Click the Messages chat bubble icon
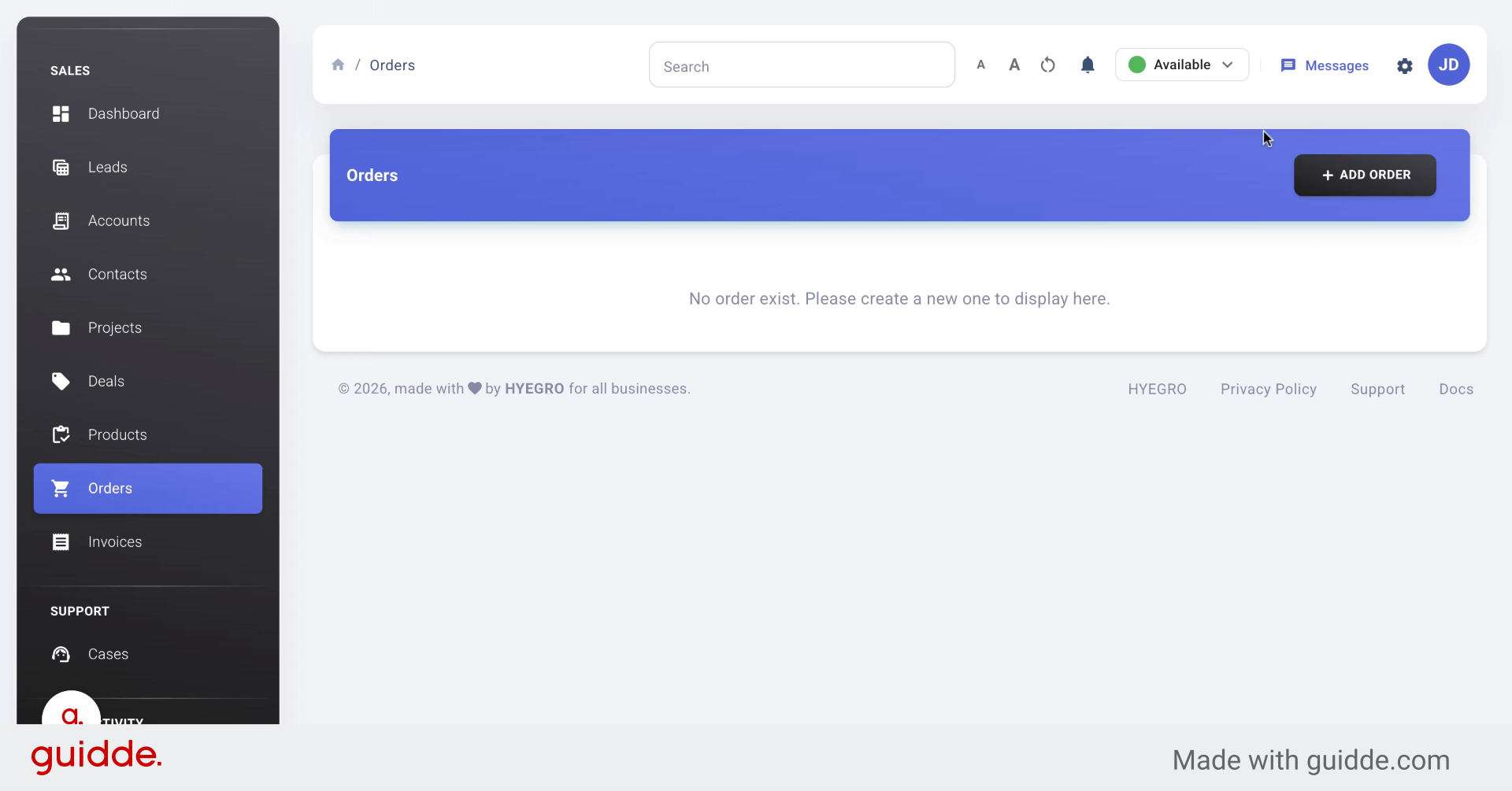 pyautogui.click(x=1288, y=65)
